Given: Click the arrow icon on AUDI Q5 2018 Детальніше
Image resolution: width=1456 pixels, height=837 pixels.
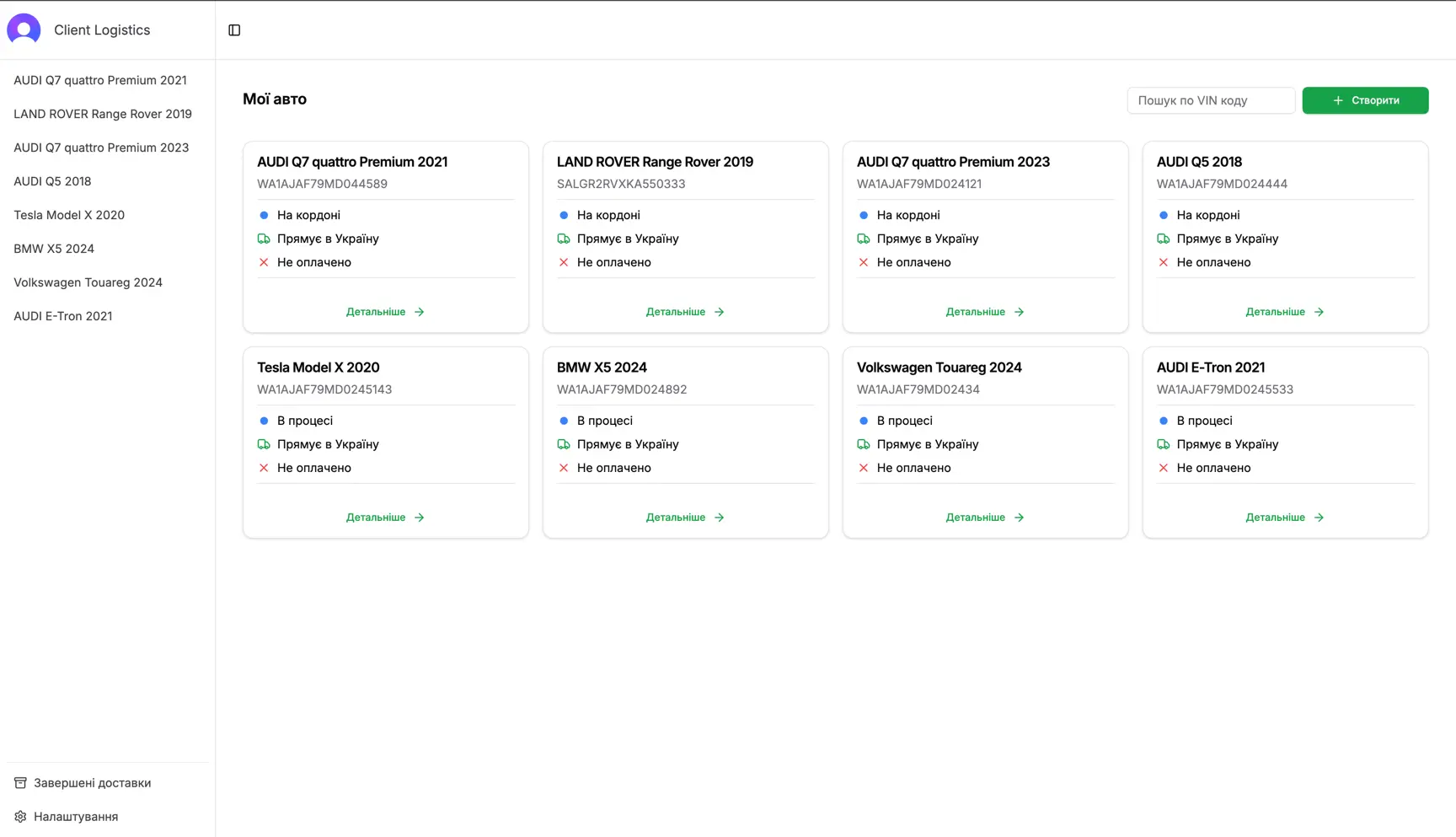Looking at the screenshot, I should pyautogui.click(x=1319, y=312).
